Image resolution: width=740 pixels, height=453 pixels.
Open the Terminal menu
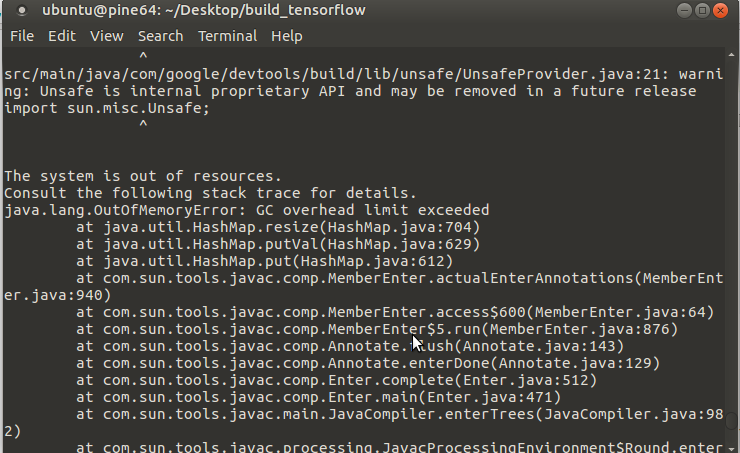click(227, 36)
